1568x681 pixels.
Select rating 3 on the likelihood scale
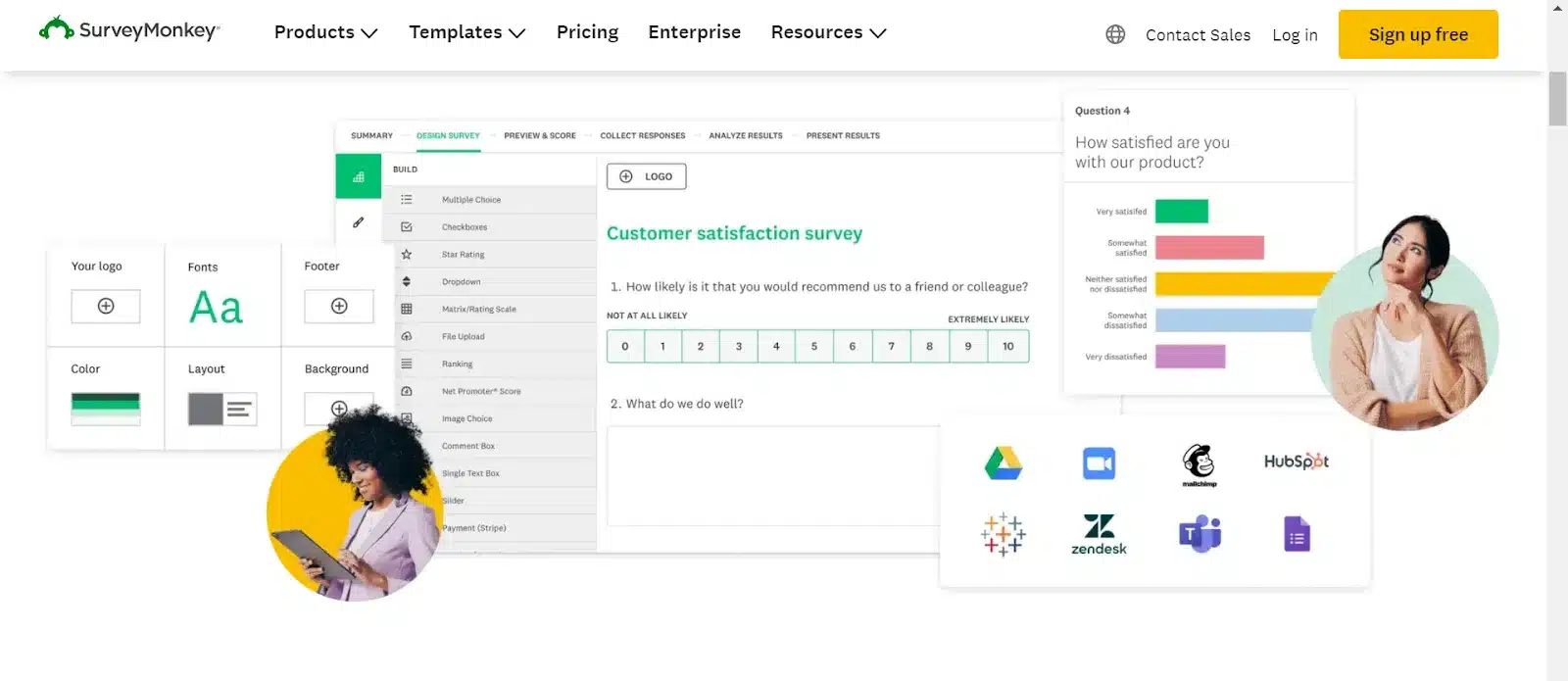739,346
